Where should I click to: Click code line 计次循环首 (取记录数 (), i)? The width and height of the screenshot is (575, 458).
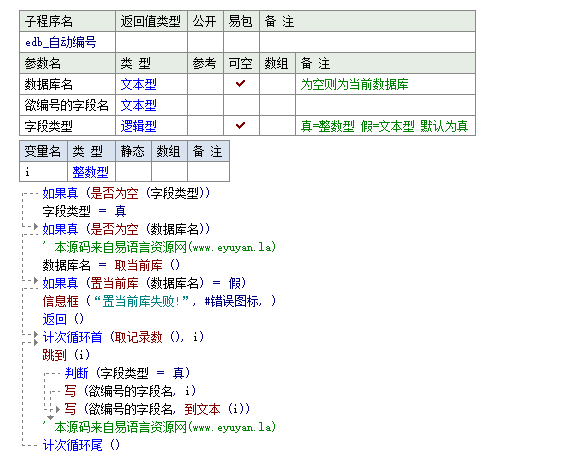(x=123, y=337)
